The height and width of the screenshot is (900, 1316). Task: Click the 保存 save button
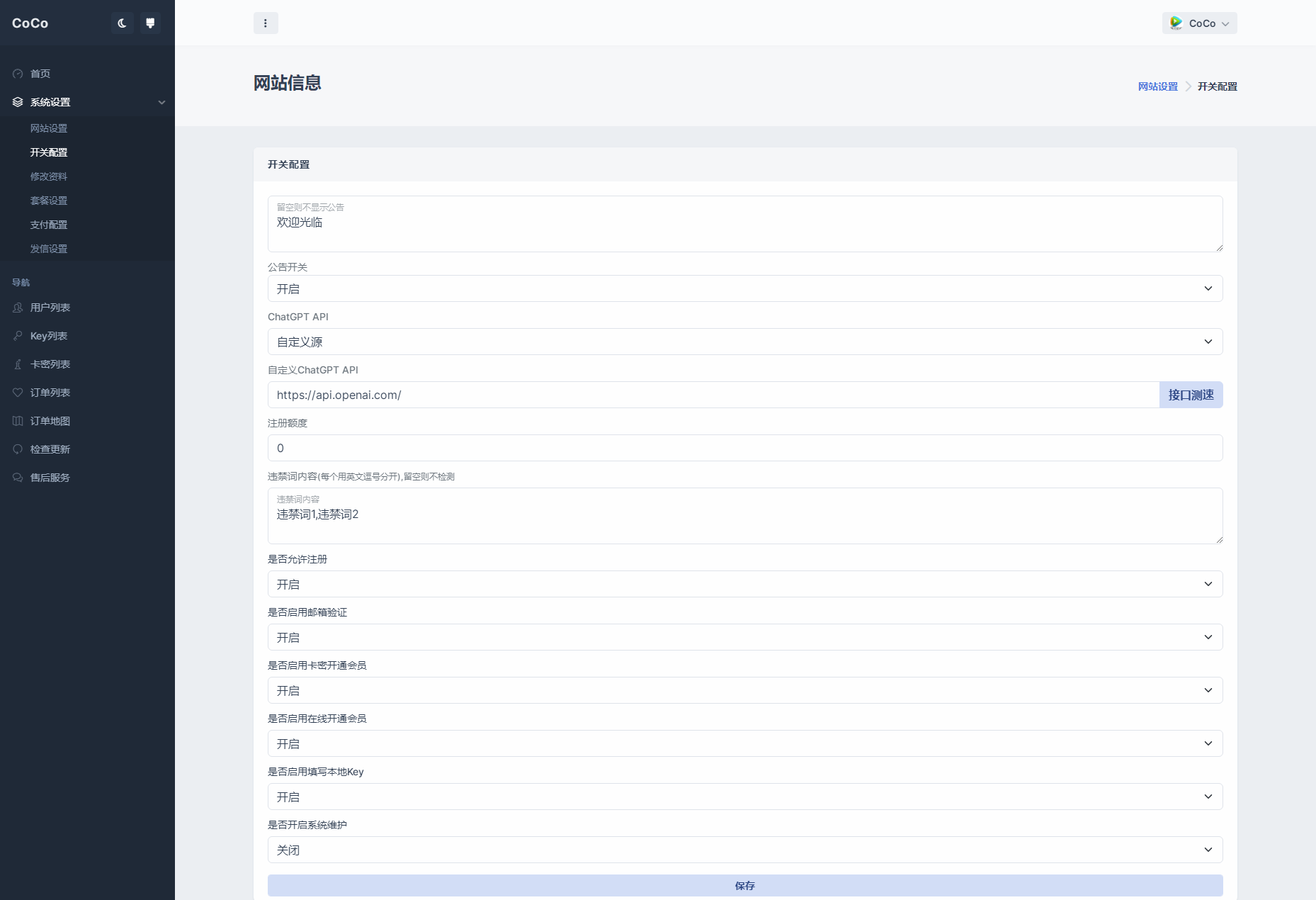point(744,885)
